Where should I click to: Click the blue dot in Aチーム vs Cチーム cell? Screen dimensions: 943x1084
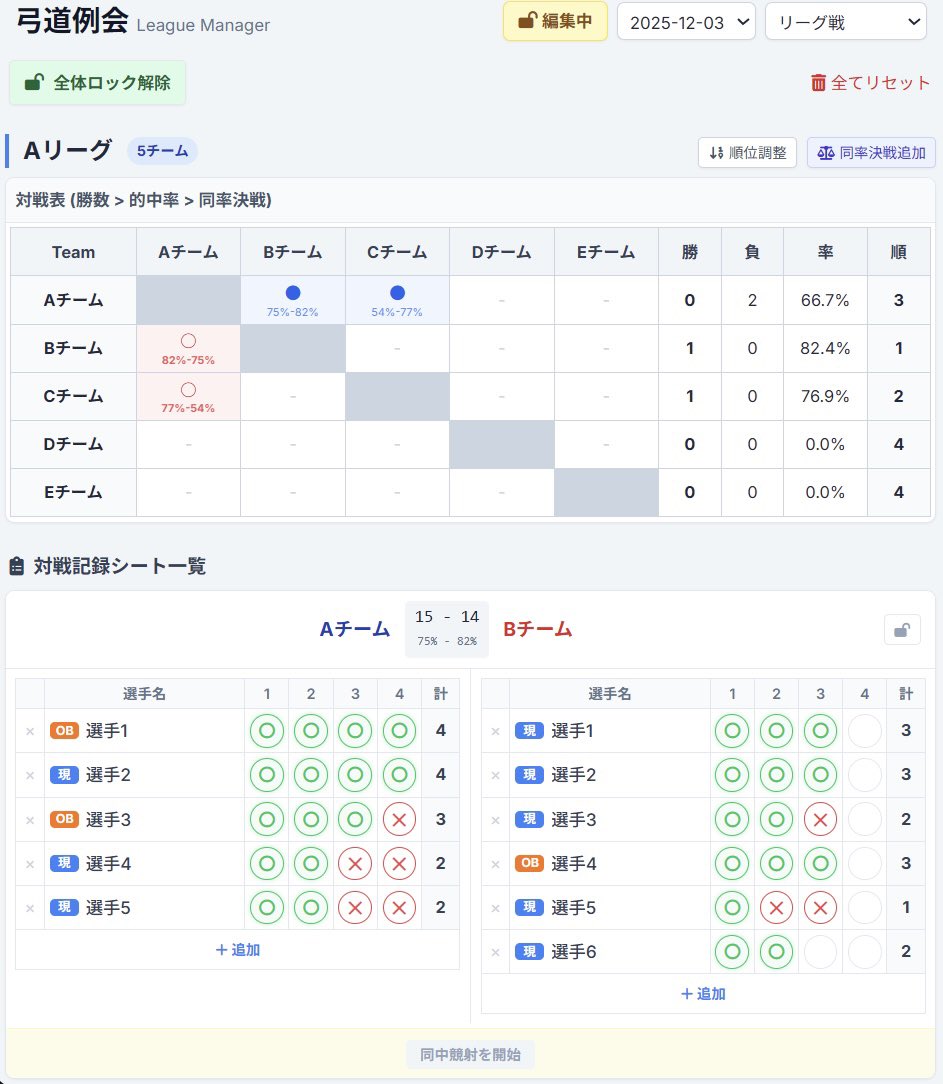(397, 292)
